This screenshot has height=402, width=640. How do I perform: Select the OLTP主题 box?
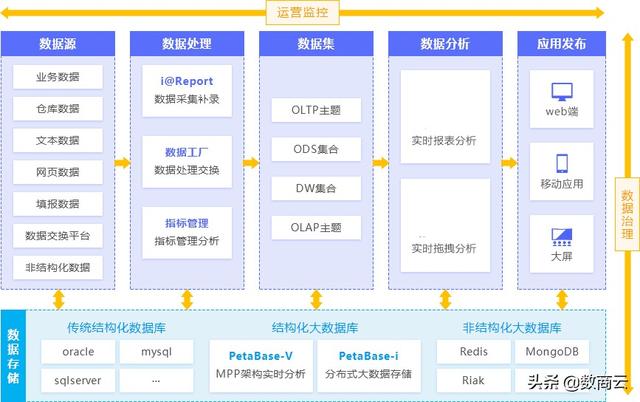(x=316, y=110)
